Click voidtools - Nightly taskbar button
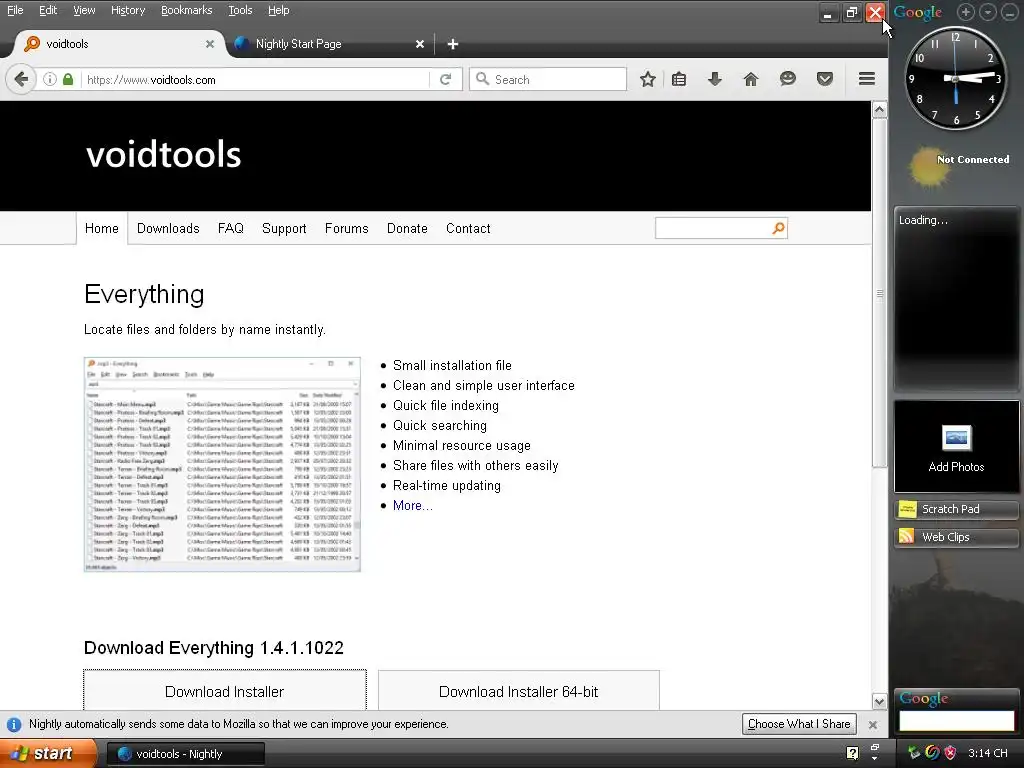Image resolution: width=1024 pixels, height=768 pixels. coord(185,754)
